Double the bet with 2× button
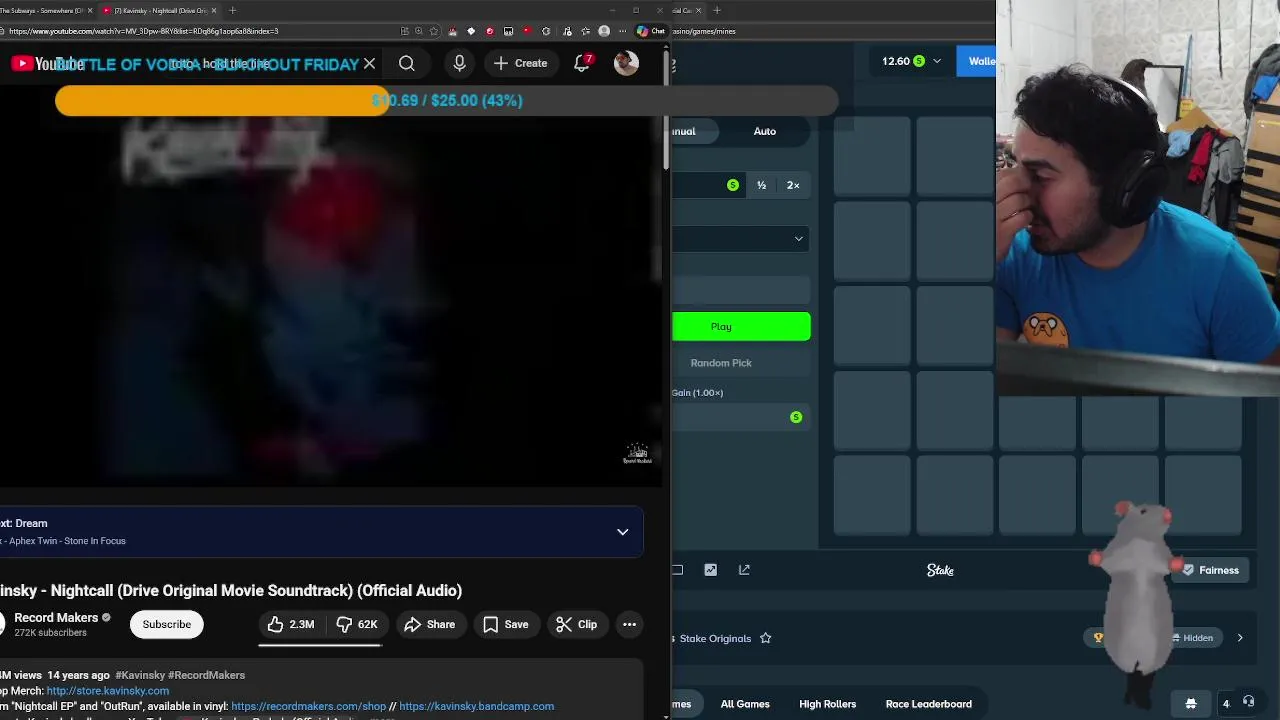 tap(793, 185)
